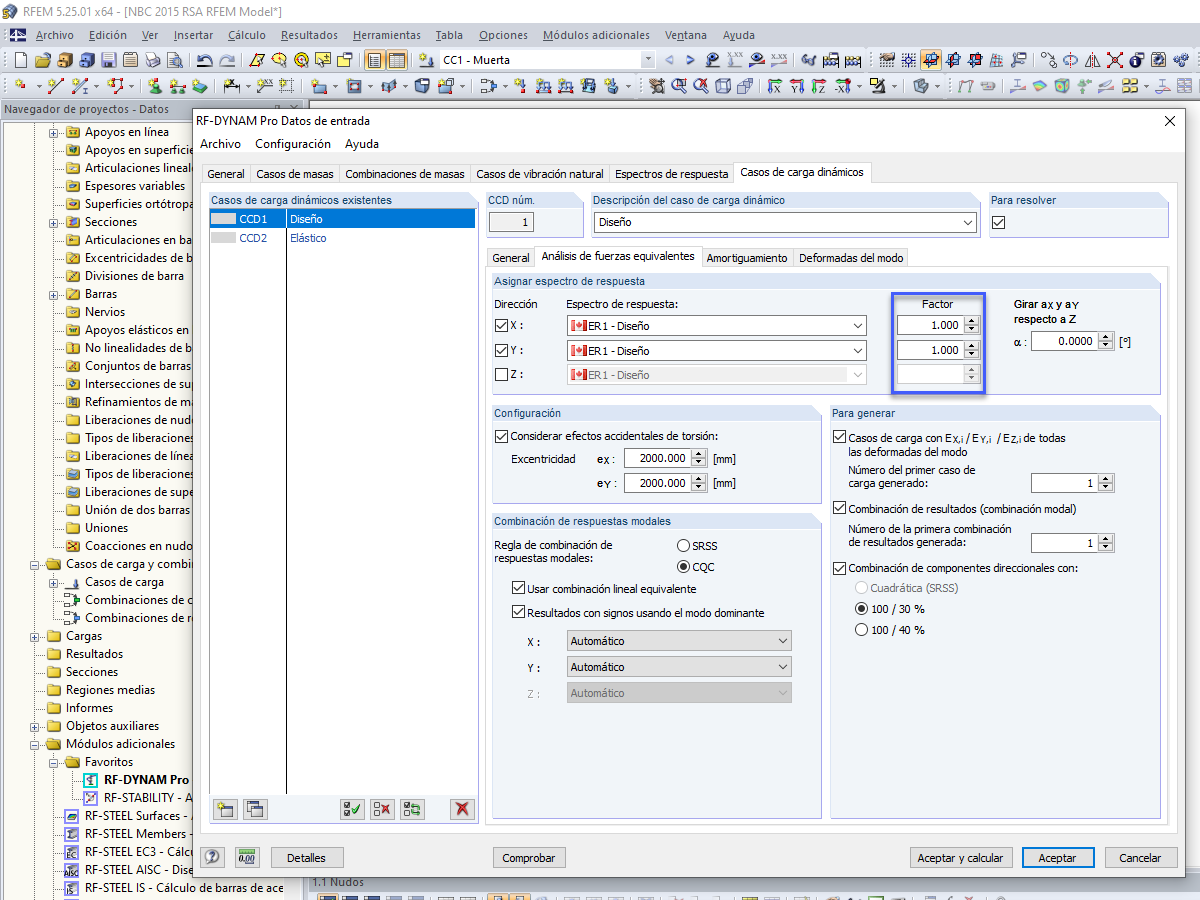
Task: Open the Herramientas menu in RFEM
Action: click(387, 35)
